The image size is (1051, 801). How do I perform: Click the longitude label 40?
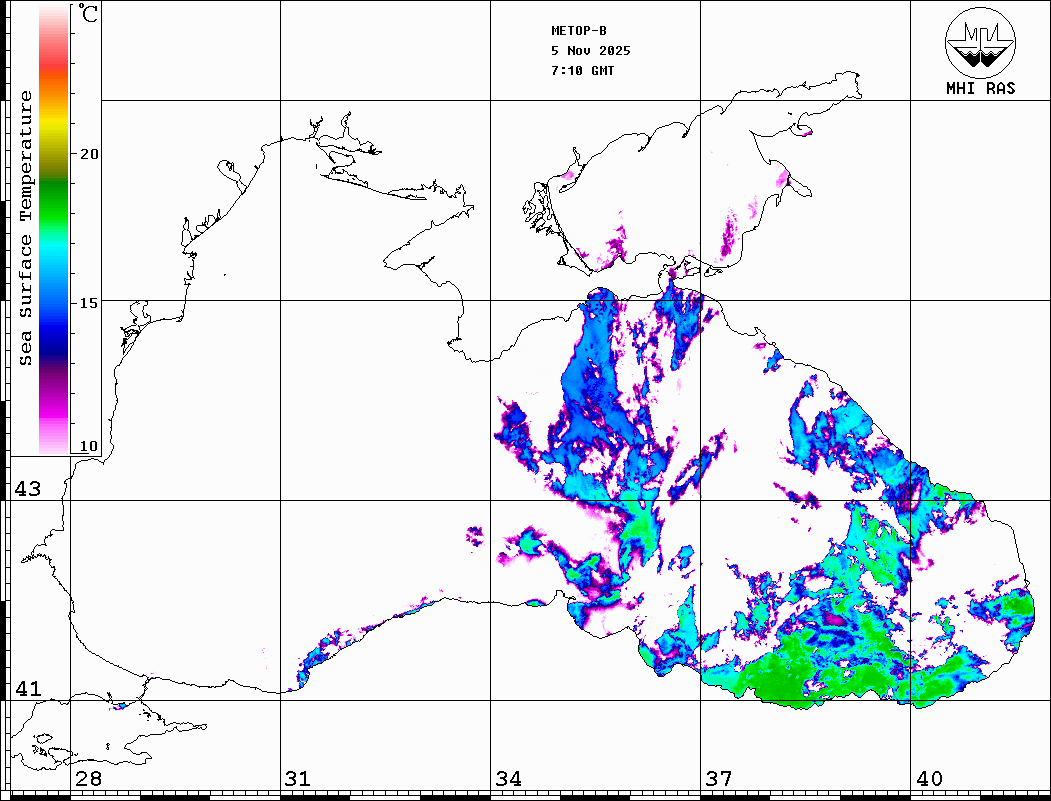point(929,779)
